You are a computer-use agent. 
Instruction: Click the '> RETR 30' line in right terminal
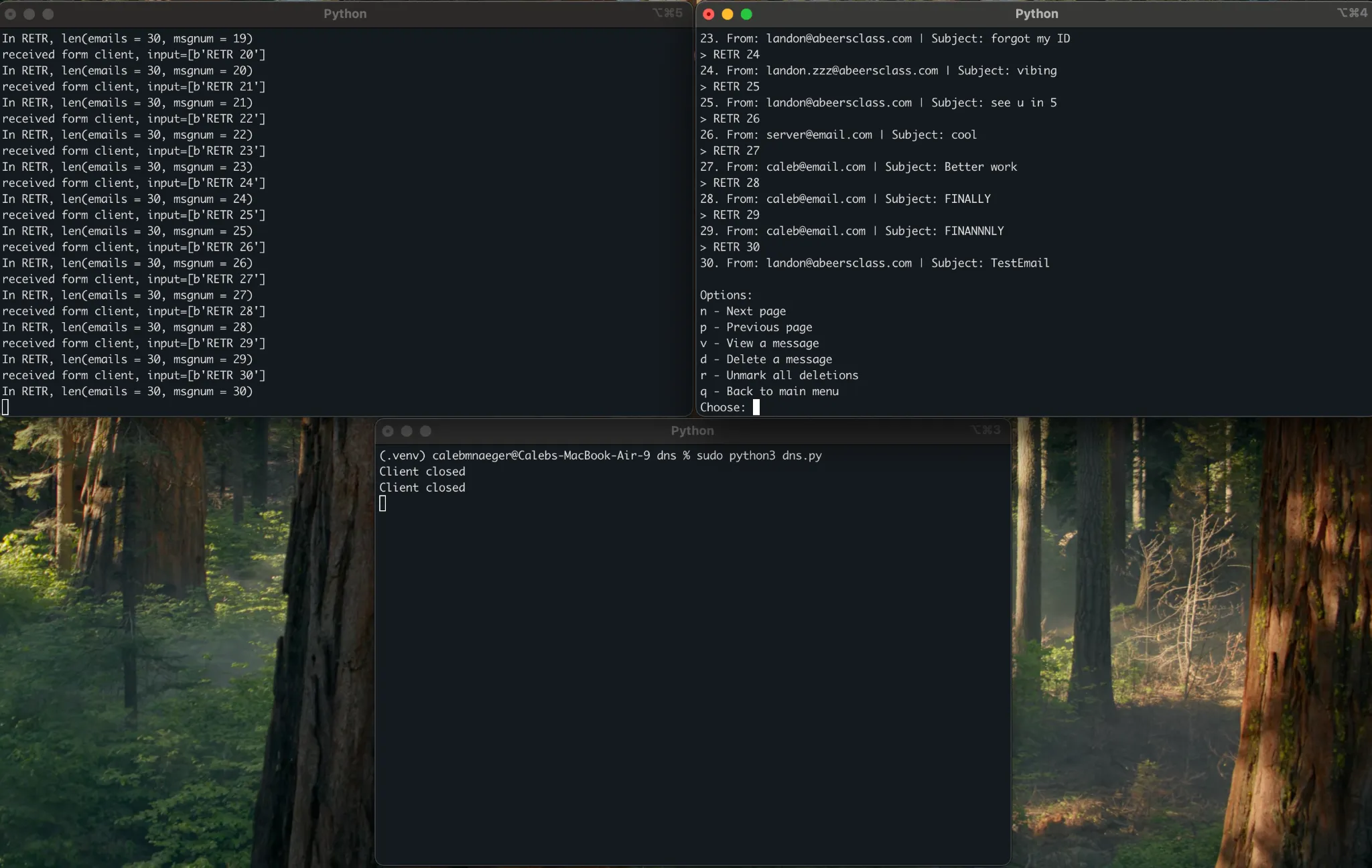(x=730, y=247)
